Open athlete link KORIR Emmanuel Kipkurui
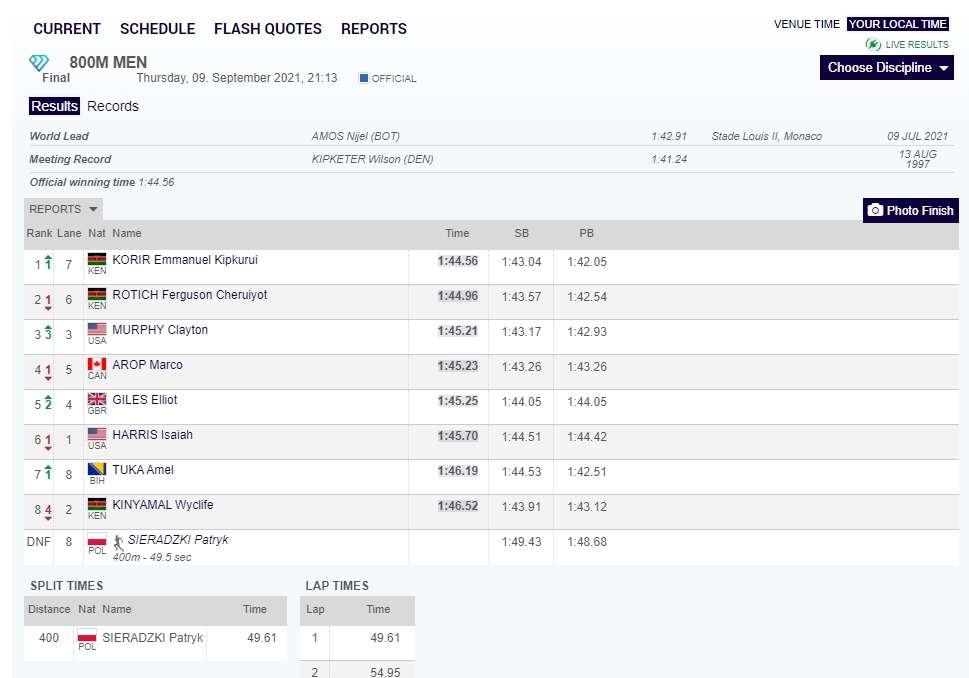The image size is (969, 678). coord(185,260)
